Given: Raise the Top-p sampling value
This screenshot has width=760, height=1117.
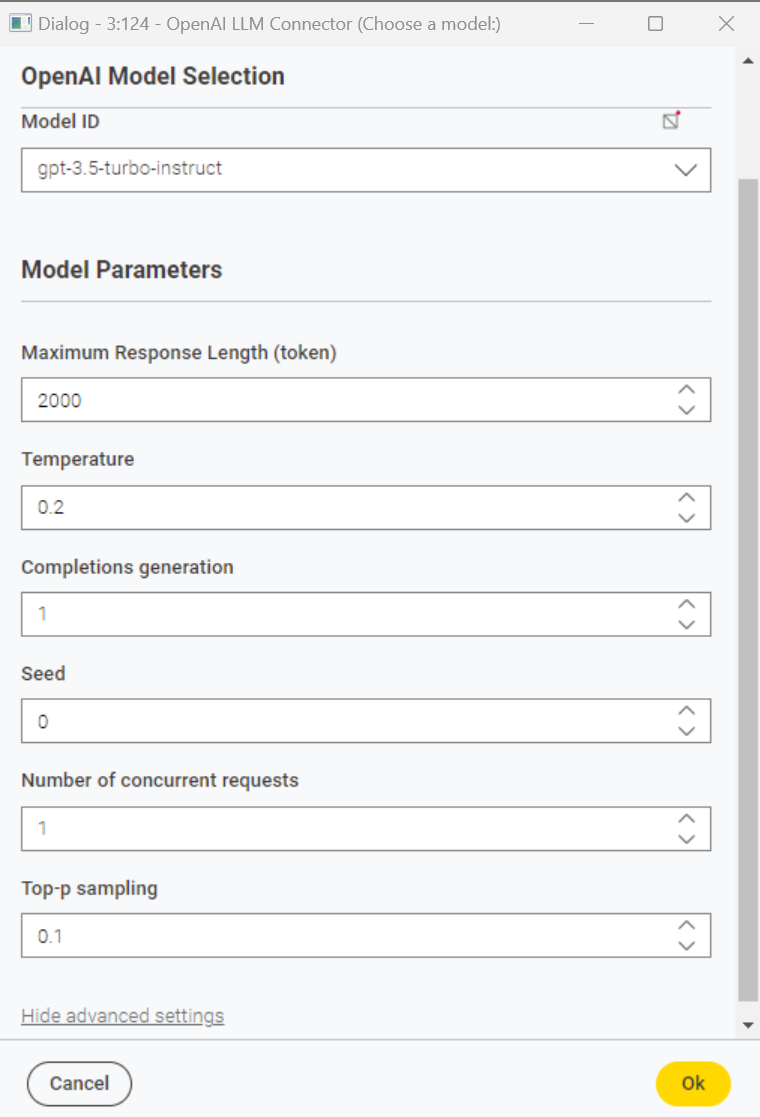Looking at the screenshot, I should pyautogui.click(x=687, y=925).
